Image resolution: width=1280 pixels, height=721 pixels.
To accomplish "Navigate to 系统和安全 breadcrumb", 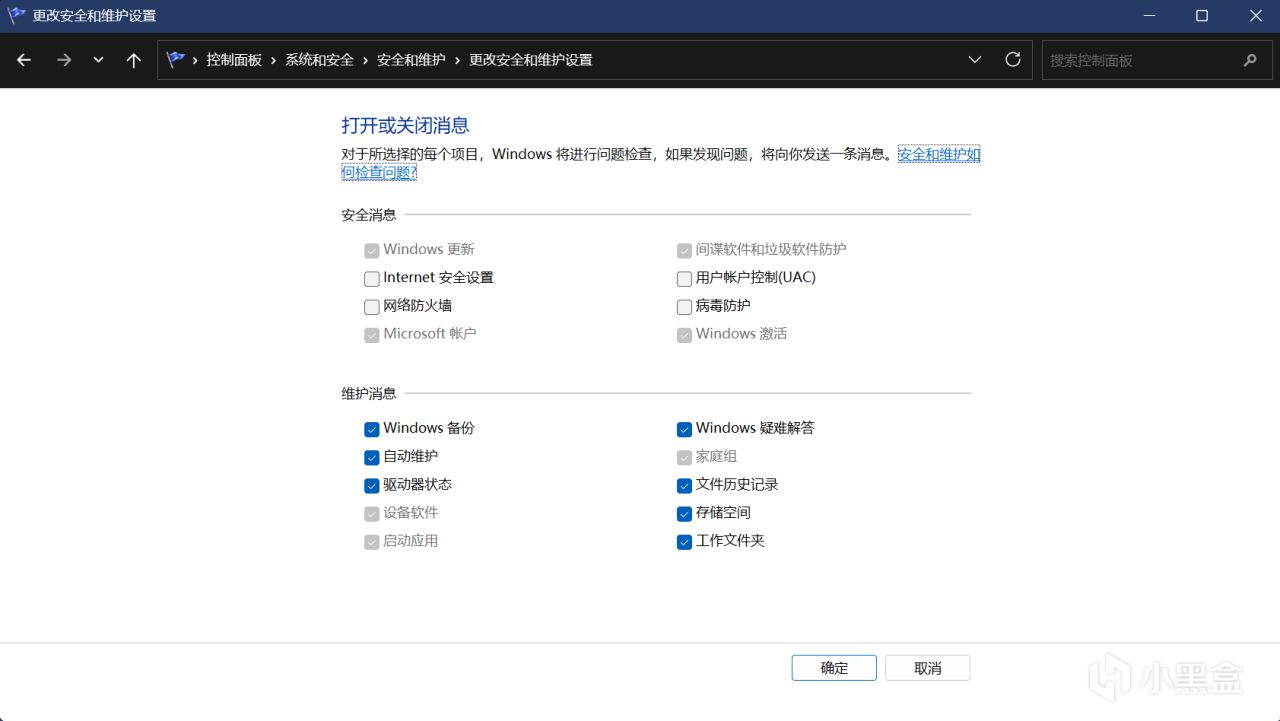I will [x=319, y=60].
